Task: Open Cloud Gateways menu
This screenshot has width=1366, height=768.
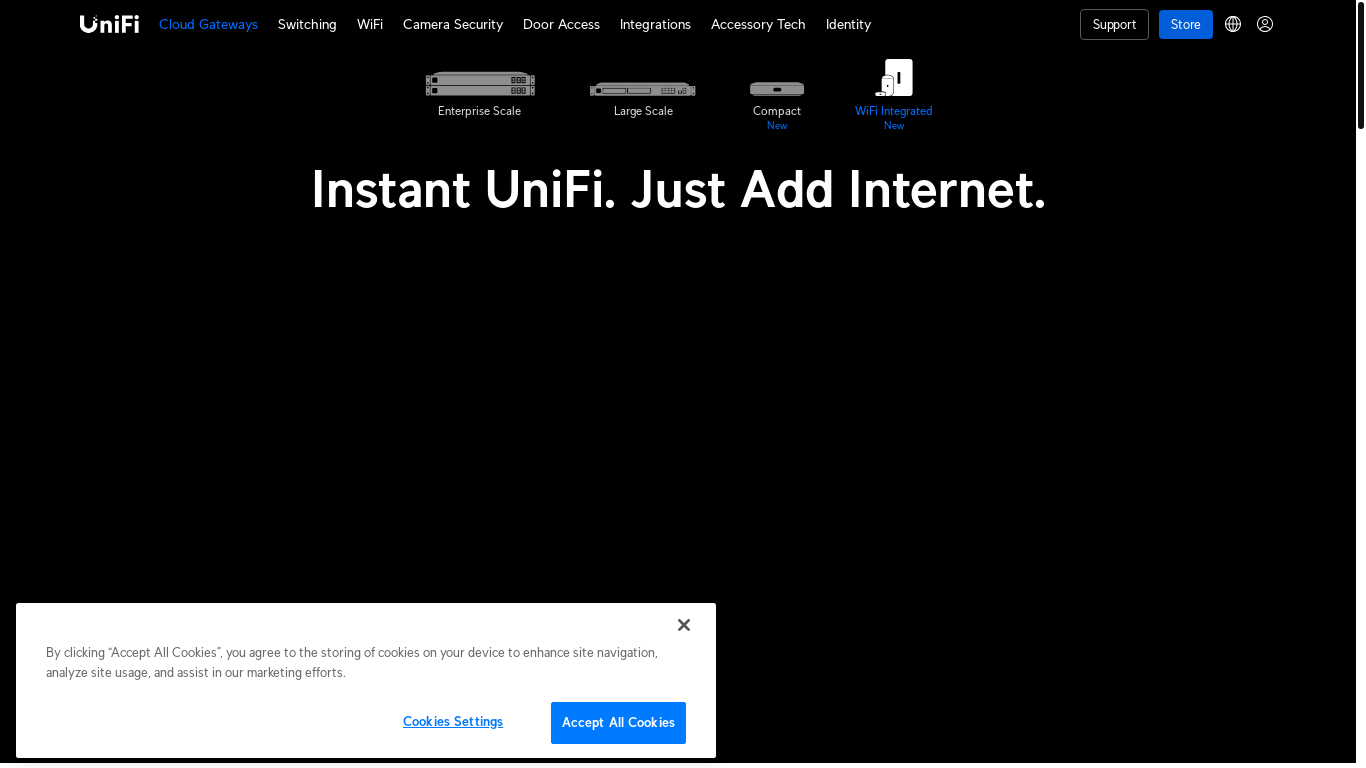Action: point(208,24)
